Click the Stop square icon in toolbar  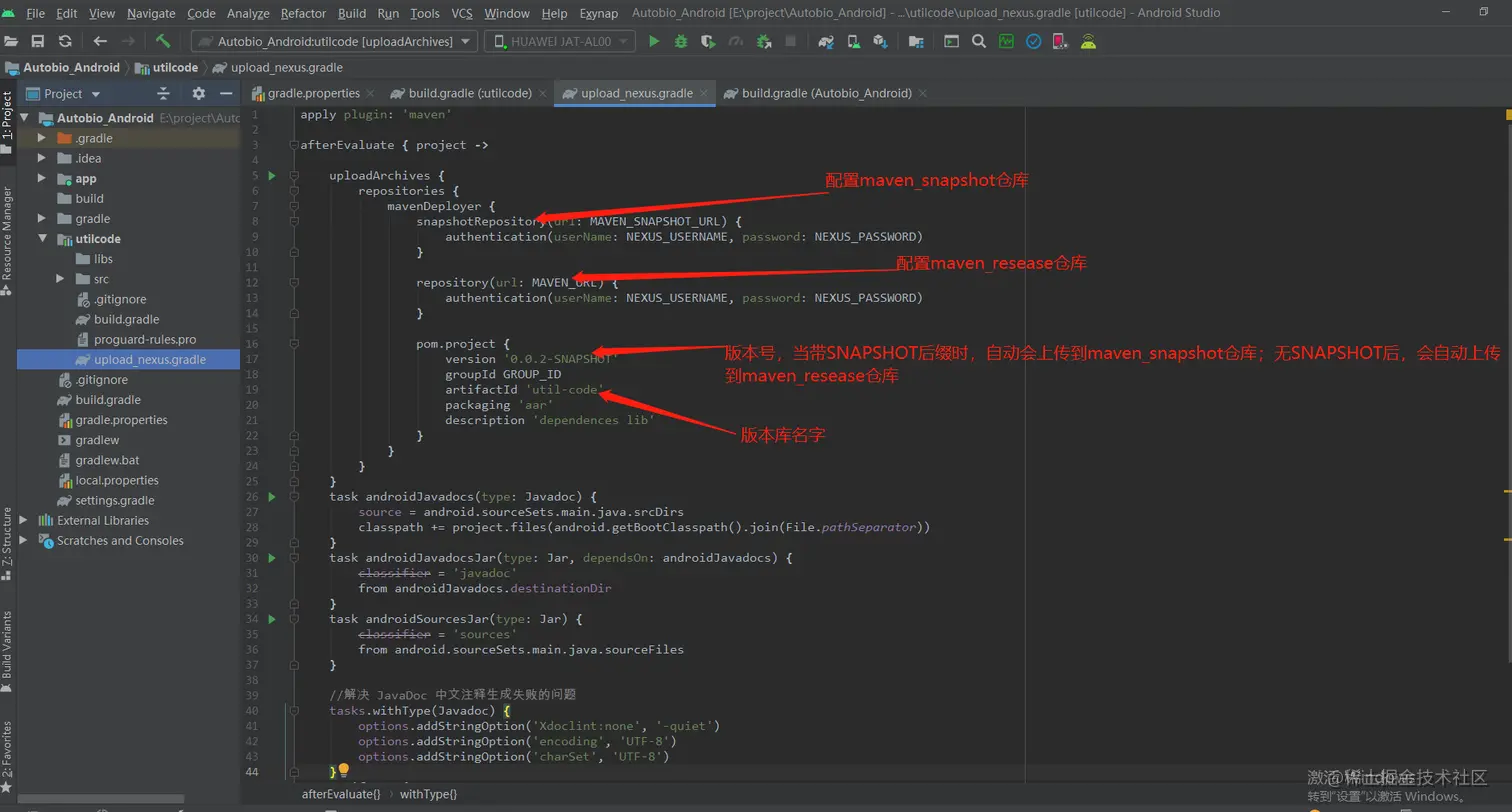click(791, 41)
